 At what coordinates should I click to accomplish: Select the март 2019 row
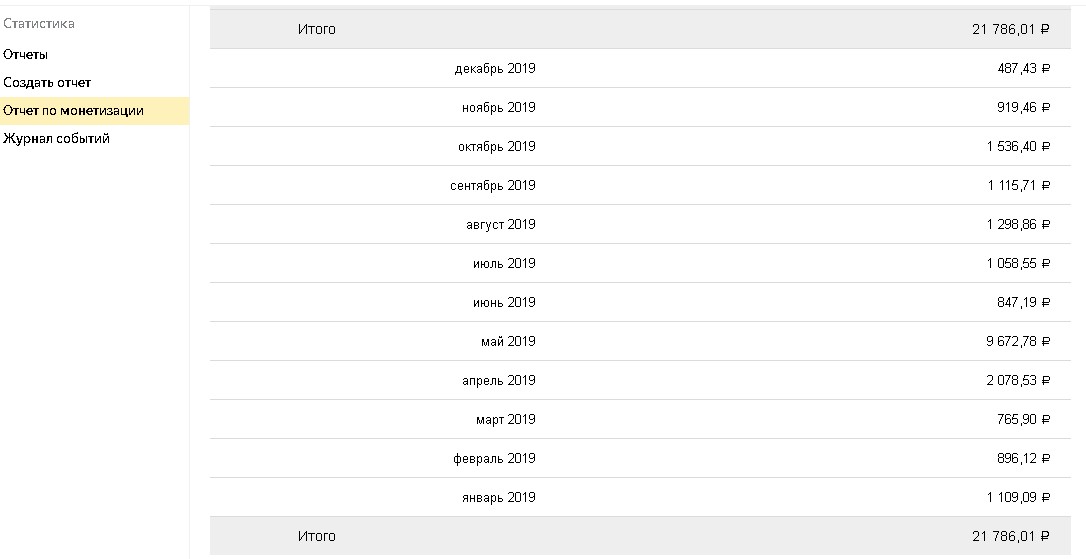pos(639,419)
